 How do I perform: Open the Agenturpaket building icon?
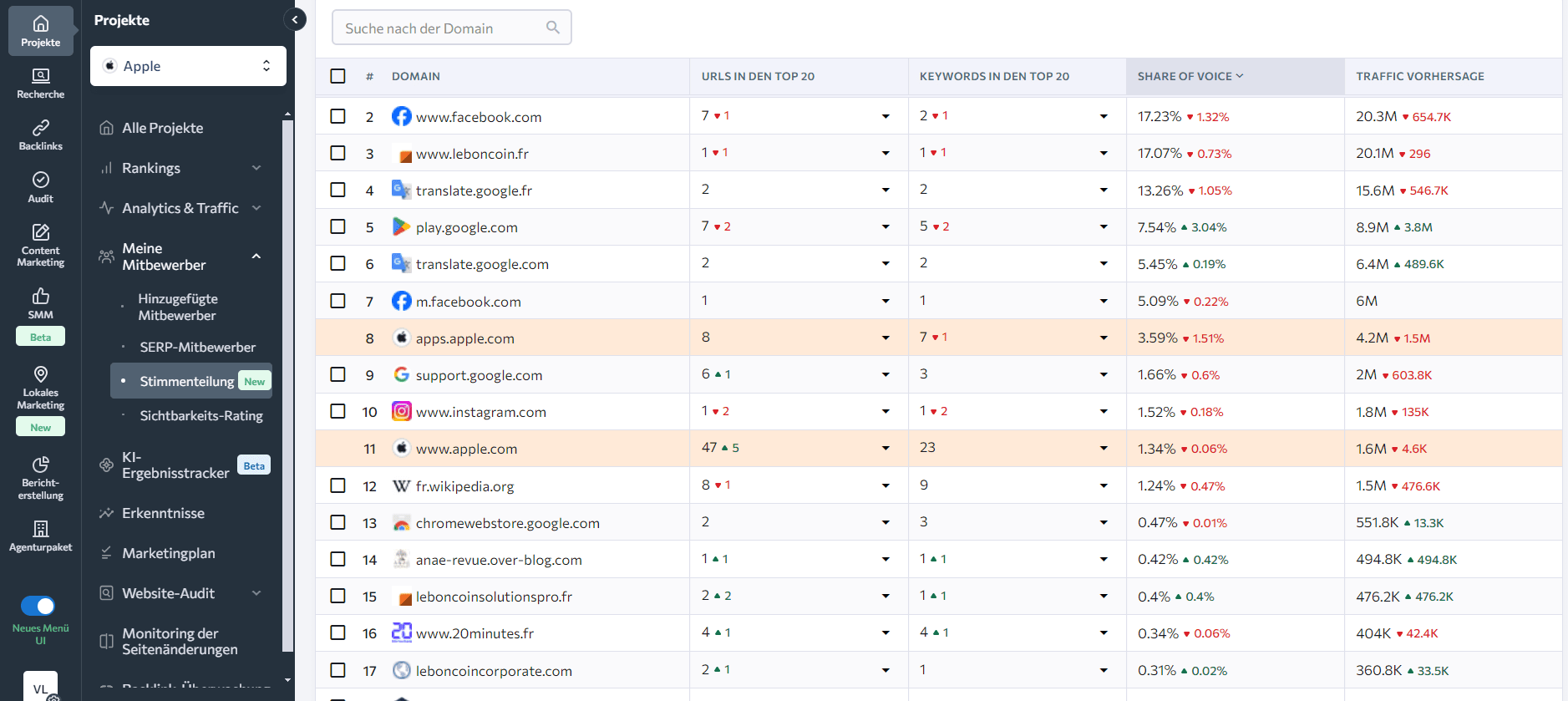40,528
